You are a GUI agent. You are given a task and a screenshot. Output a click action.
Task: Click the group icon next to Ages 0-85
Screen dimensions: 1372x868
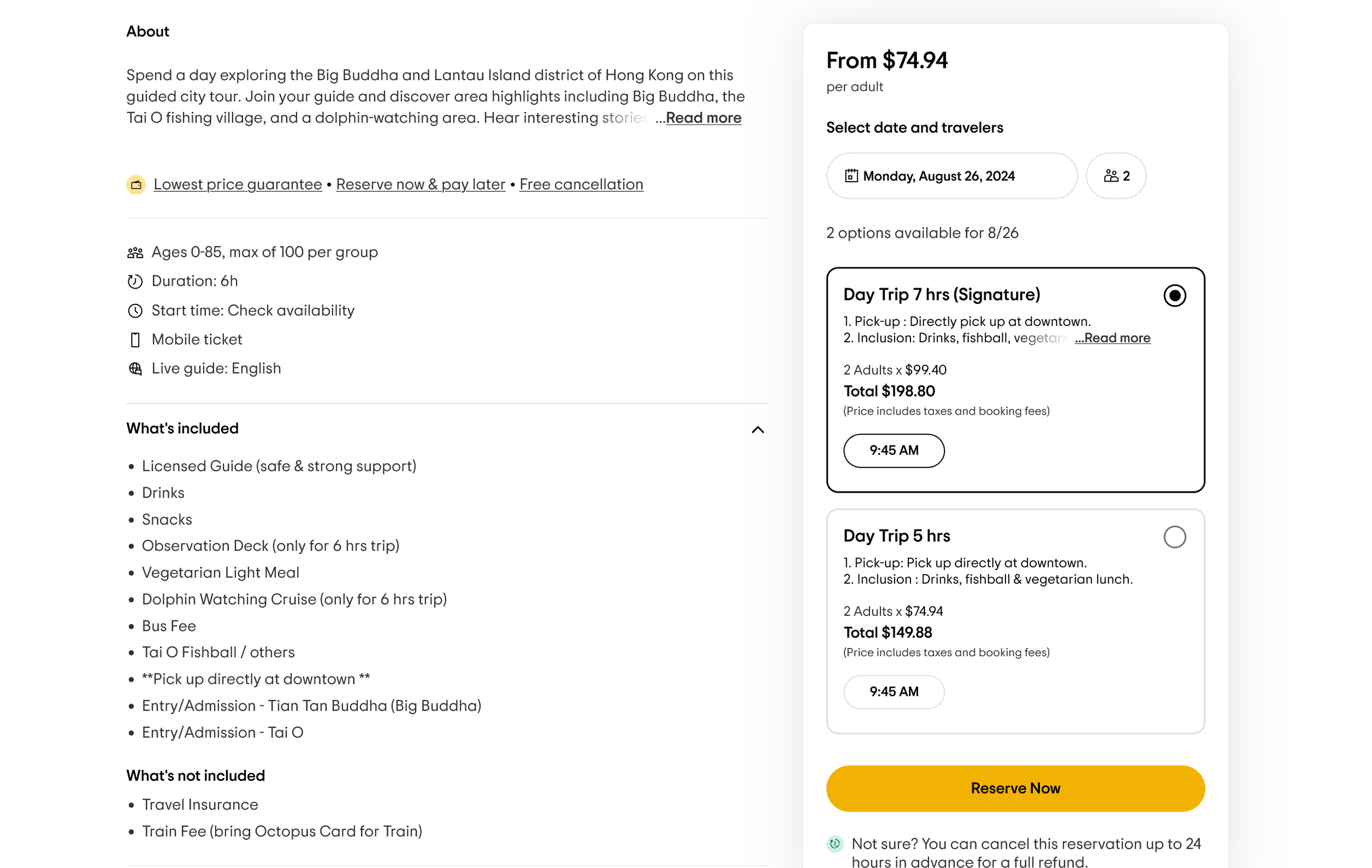pyautogui.click(x=135, y=252)
